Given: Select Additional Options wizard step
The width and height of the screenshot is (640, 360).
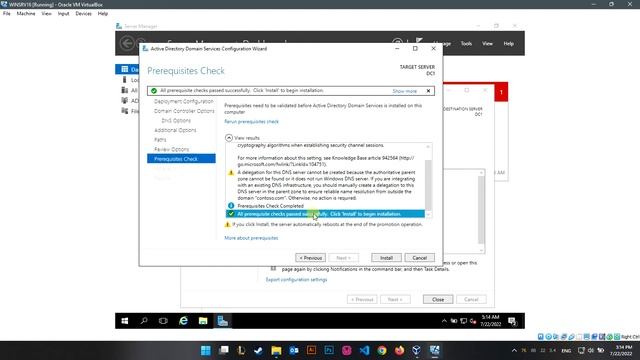Looking at the screenshot, I should 175,130.
